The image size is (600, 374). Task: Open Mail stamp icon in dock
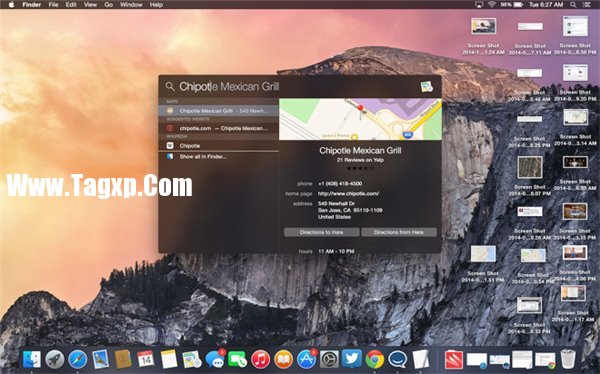[101, 359]
